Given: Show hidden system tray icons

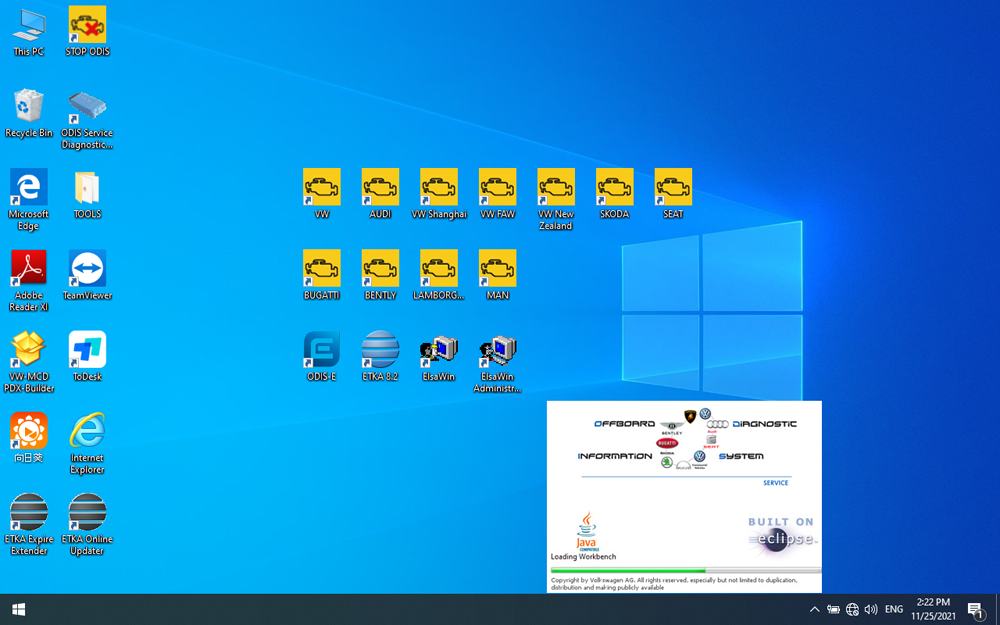Looking at the screenshot, I should 814,610.
